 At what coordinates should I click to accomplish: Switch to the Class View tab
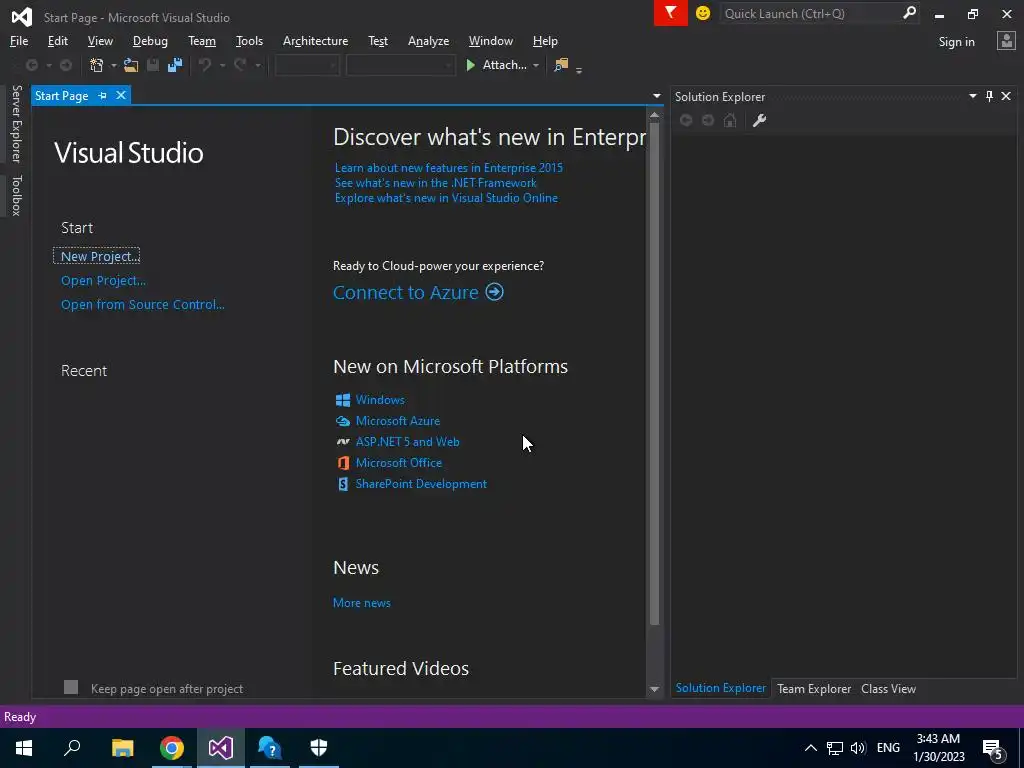coord(888,688)
